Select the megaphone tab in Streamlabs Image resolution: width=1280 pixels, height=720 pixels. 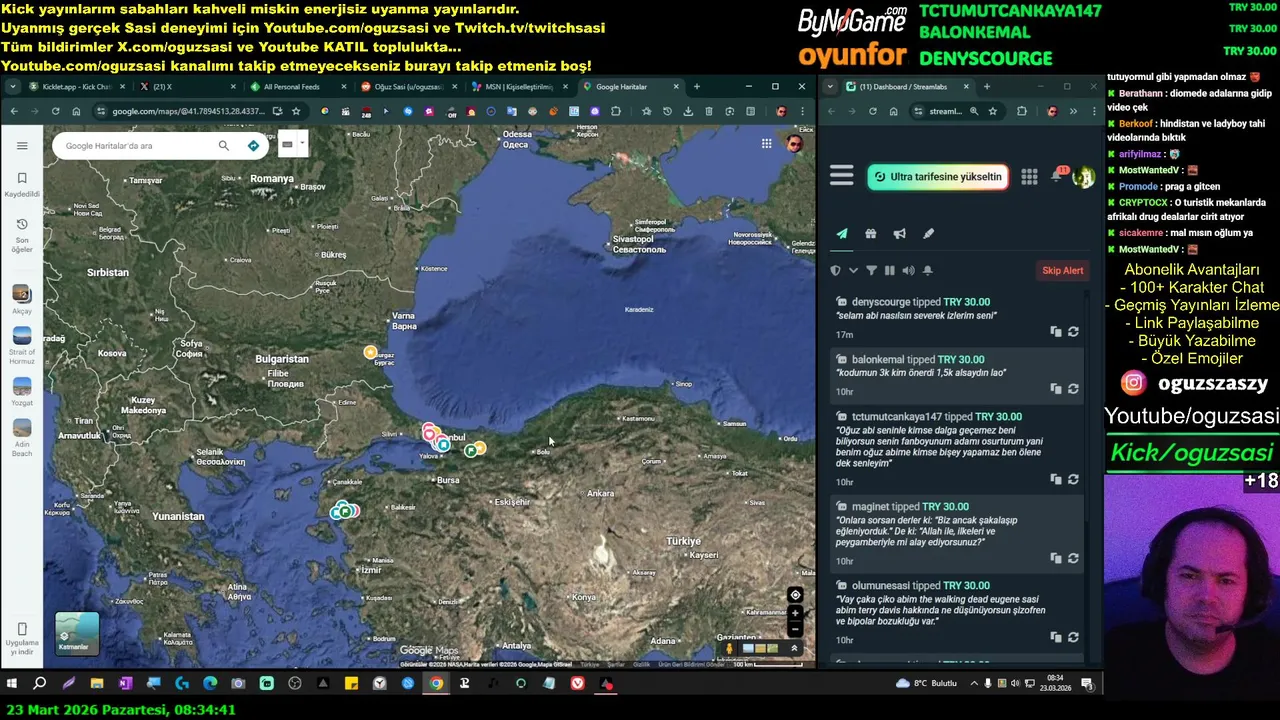click(900, 234)
